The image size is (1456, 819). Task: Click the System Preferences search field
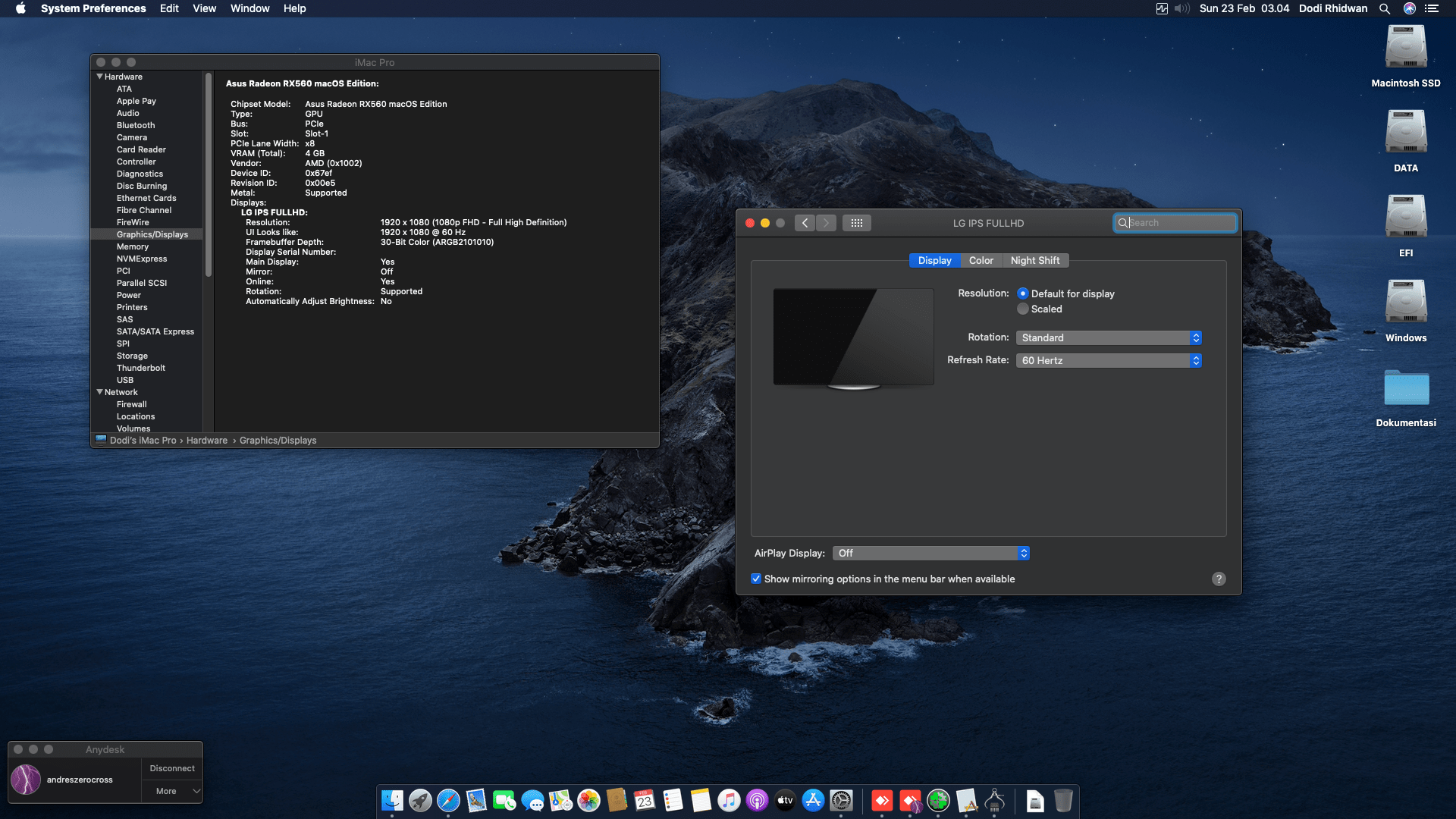coord(1175,223)
